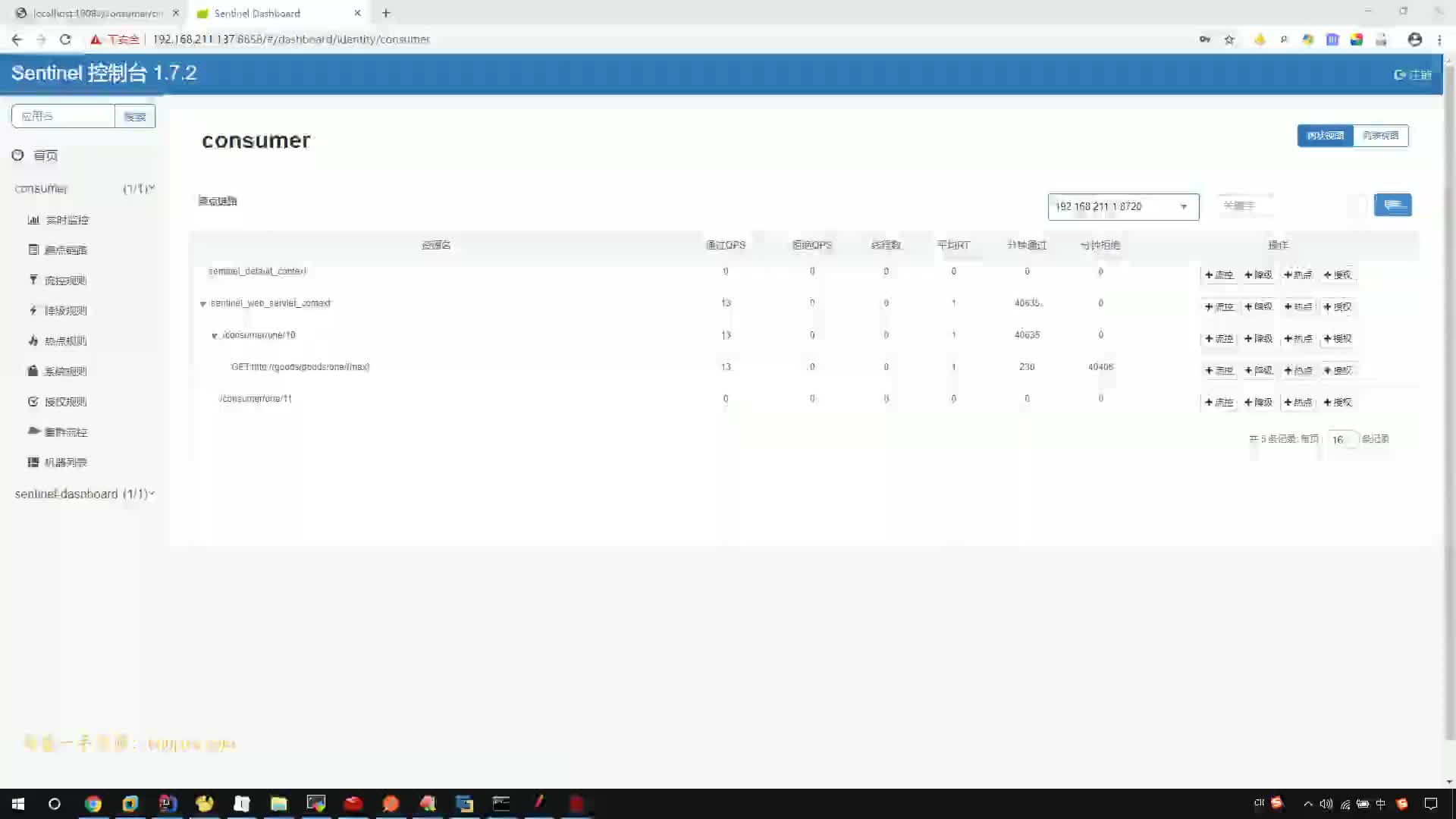Switch to 树状视图 tree view
1456x819 pixels.
pyautogui.click(x=1325, y=136)
